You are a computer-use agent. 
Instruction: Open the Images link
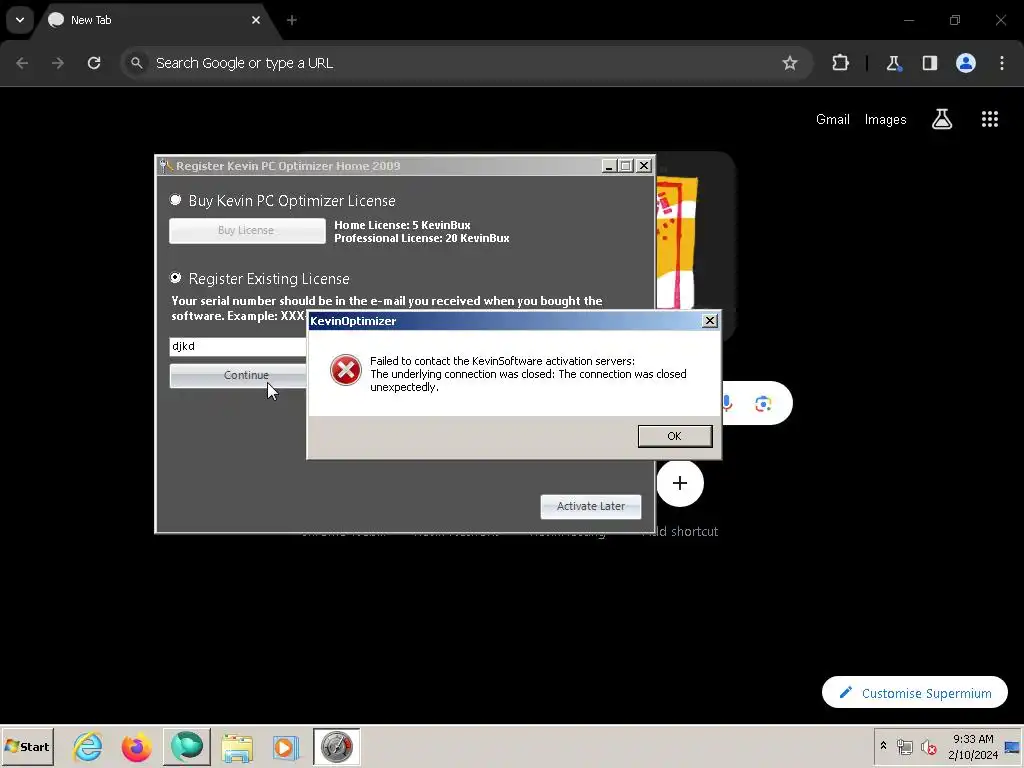885,120
